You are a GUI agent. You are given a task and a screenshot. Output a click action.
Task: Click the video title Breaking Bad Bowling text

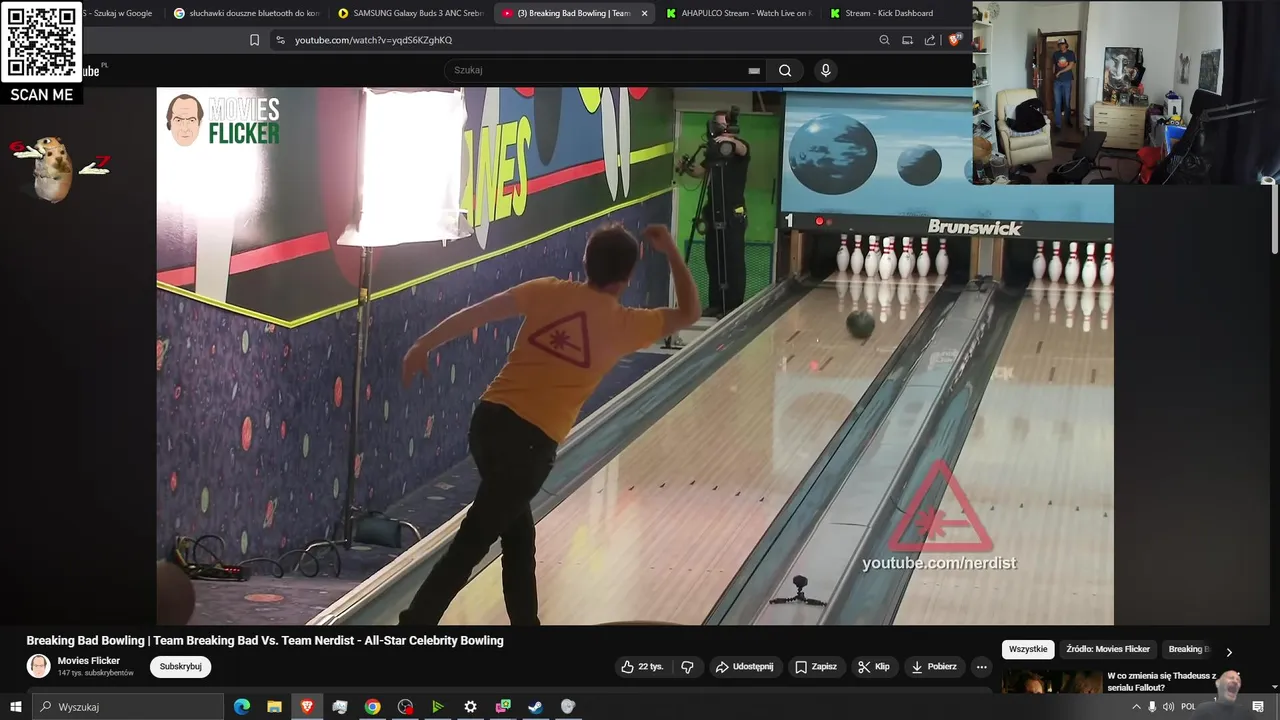[265, 641]
